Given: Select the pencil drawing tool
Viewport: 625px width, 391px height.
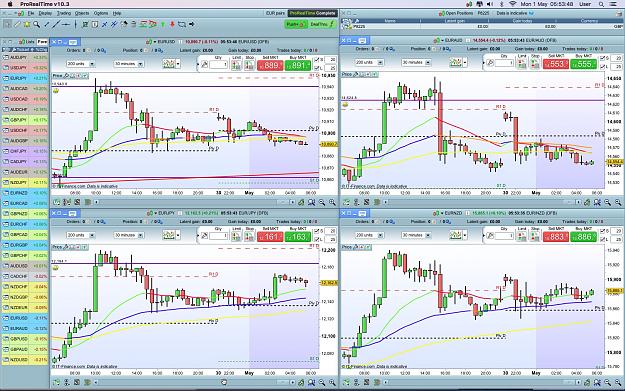Looking at the screenshot, I should 17,24.
